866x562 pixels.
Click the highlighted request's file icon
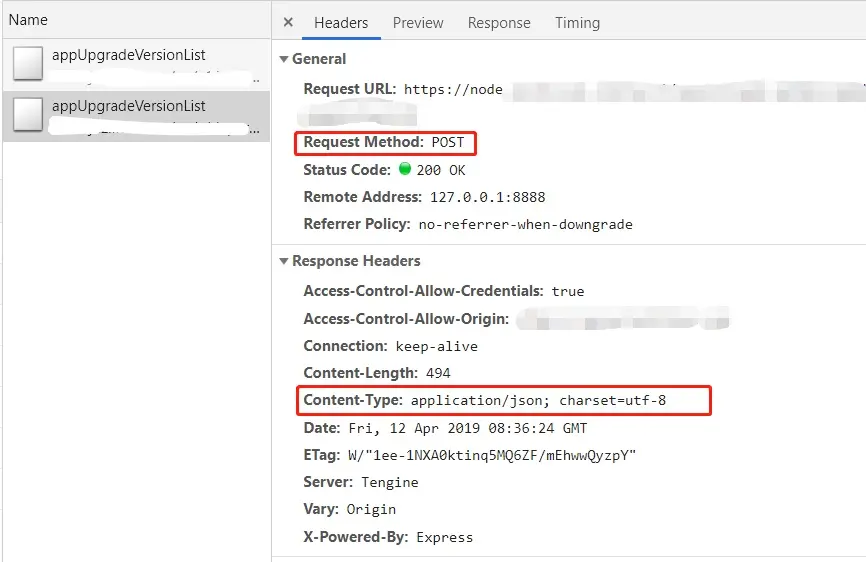point(28,114)
